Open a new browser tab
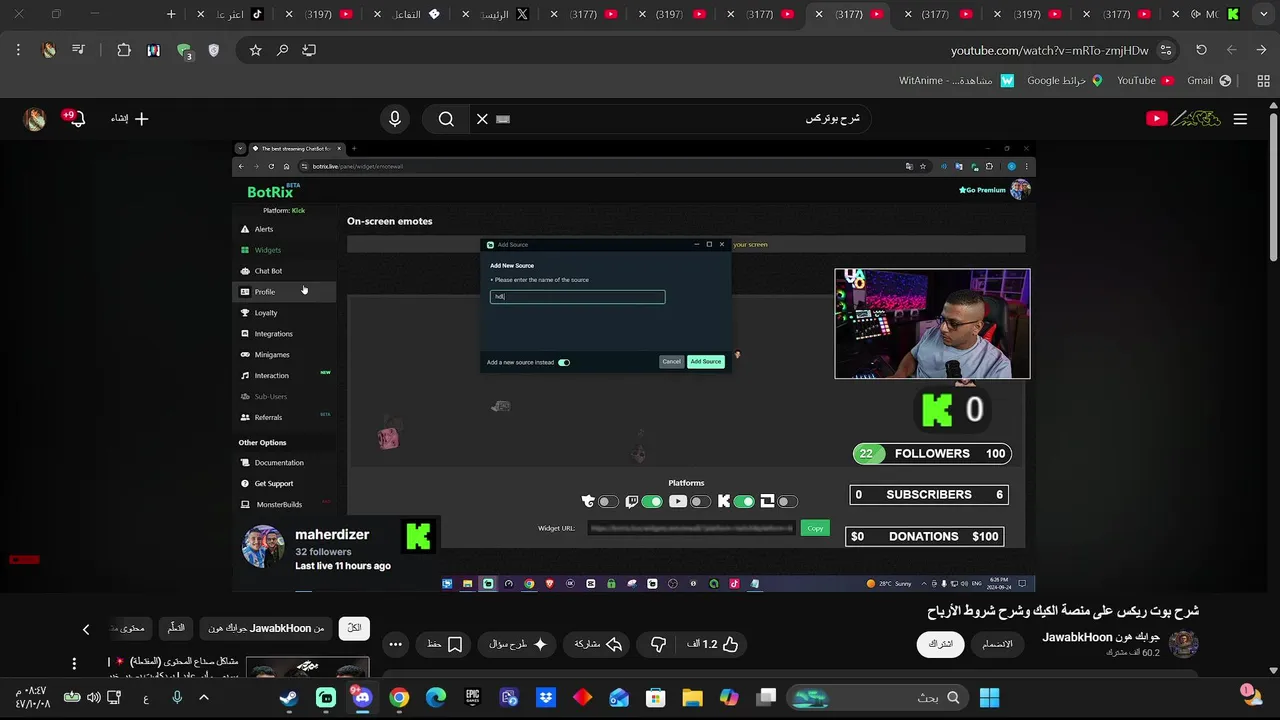 tap(171, 14)
